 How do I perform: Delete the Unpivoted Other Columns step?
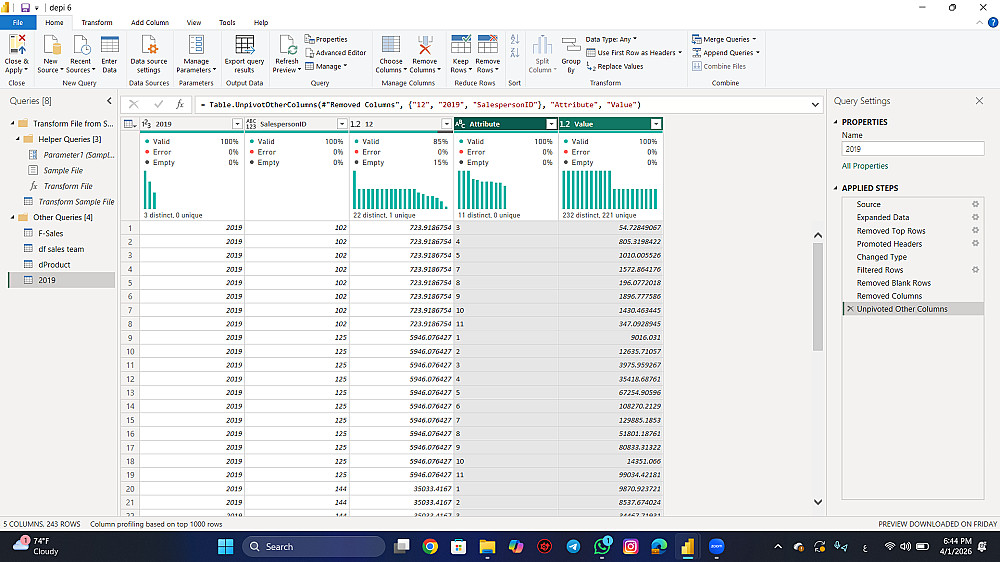[x=850, y=309]
